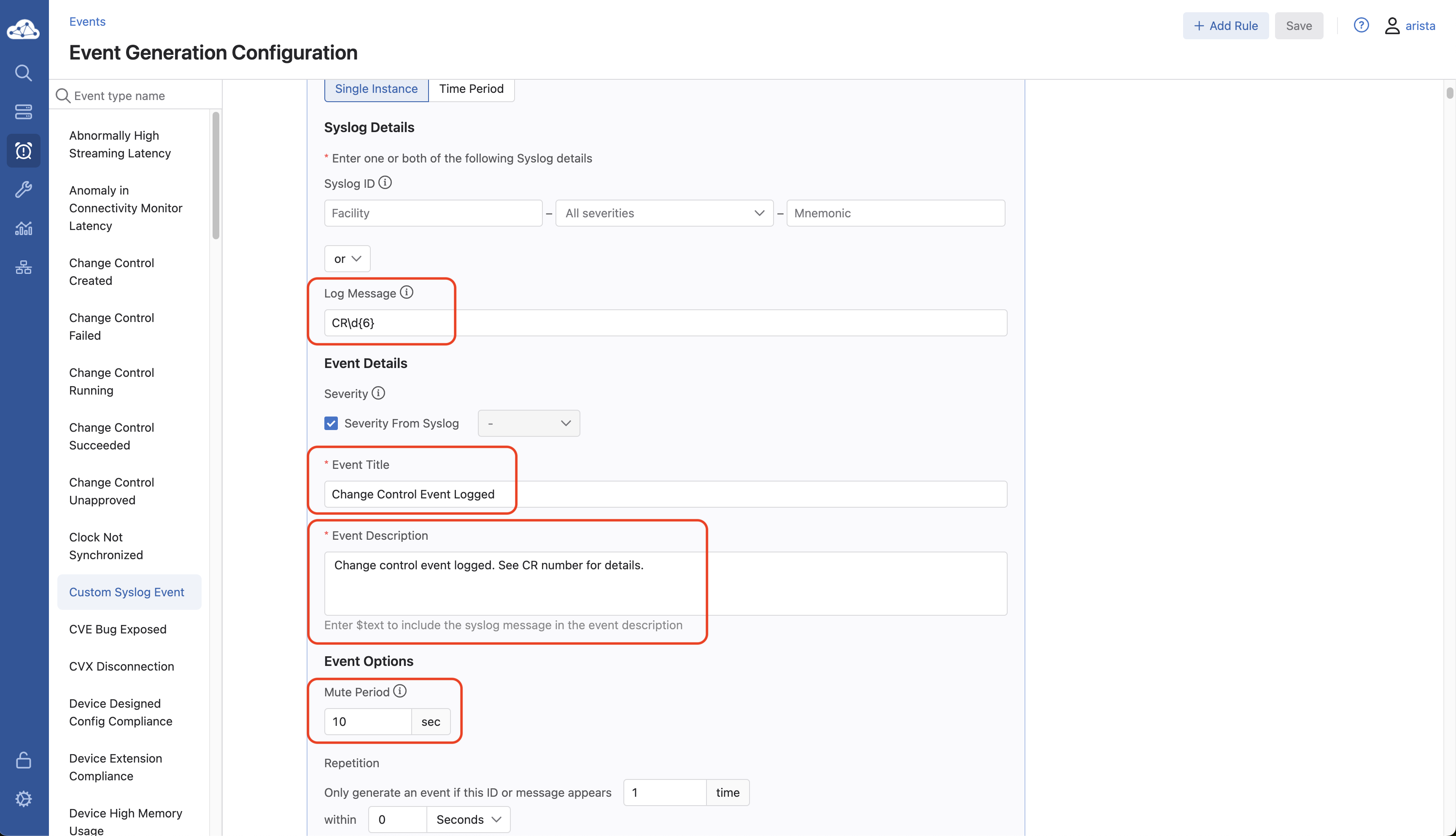The height and width of the screenshot is (836, 1456).
Task: Click the Log Message info icon
Action: (406, 293)
